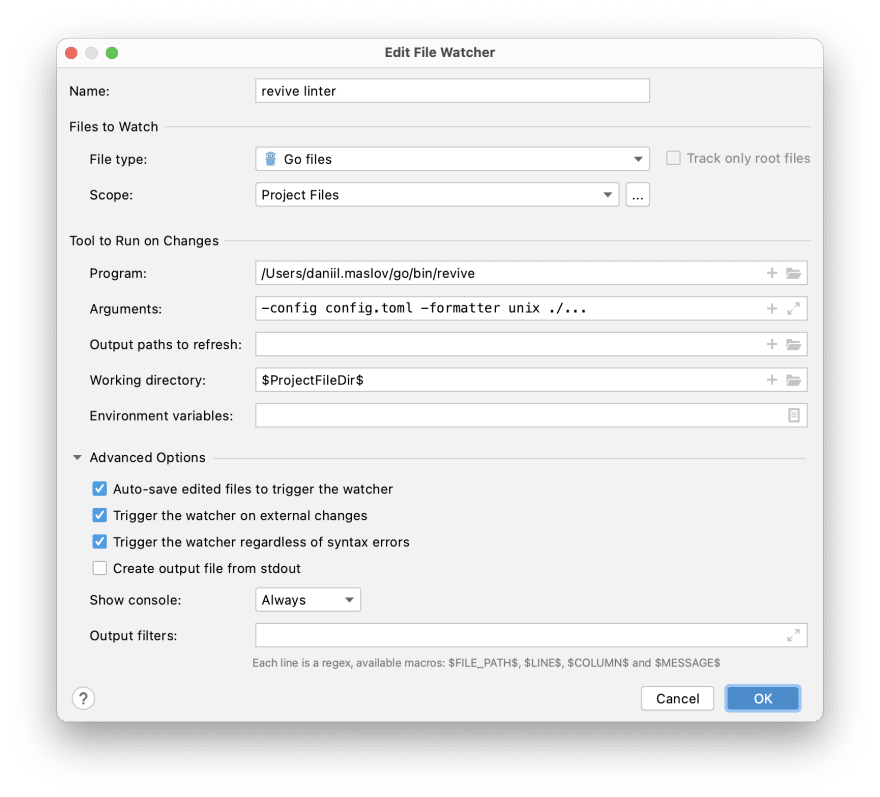Uncheck Auto-save edited files to trigger watcher

tap(99, 489)
